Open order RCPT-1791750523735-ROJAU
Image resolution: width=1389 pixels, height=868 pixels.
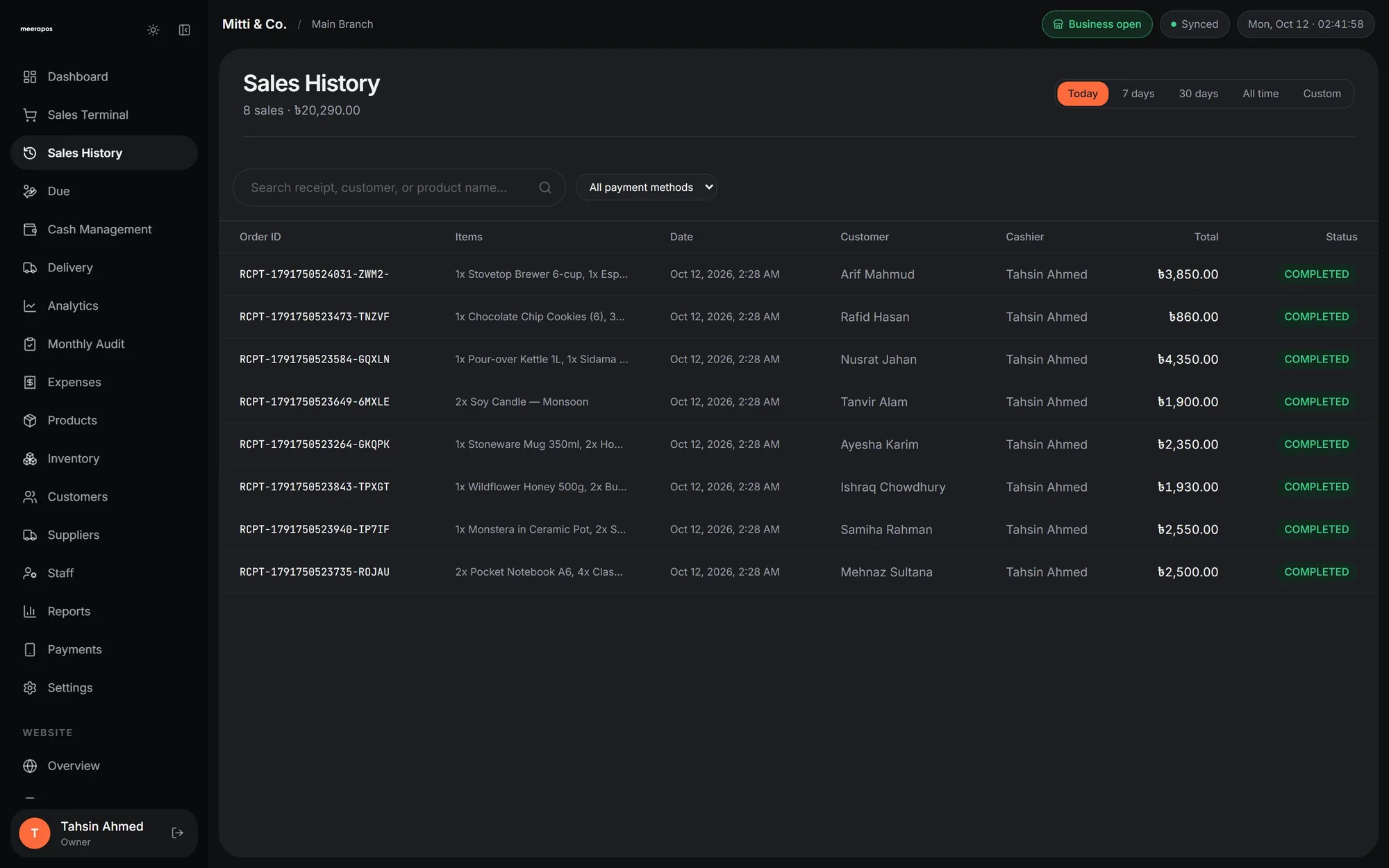(x=799, y=571)
